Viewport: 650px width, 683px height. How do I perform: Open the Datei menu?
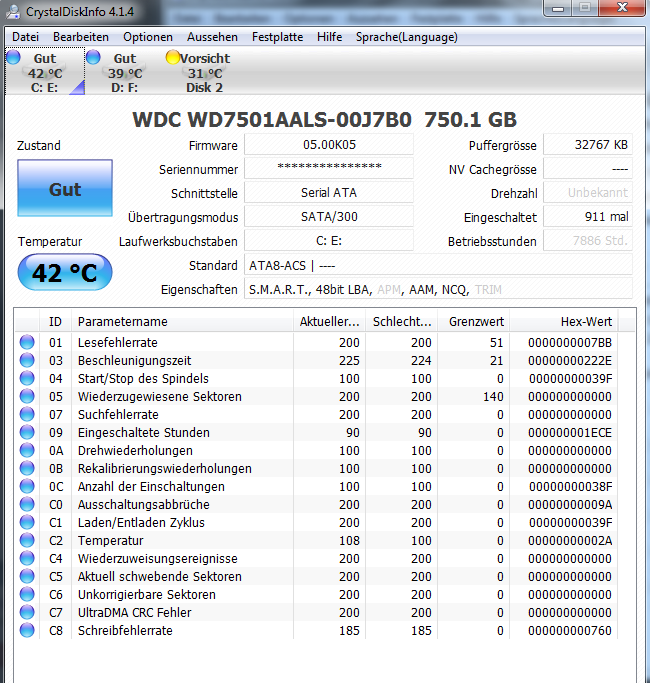(25, 37)
